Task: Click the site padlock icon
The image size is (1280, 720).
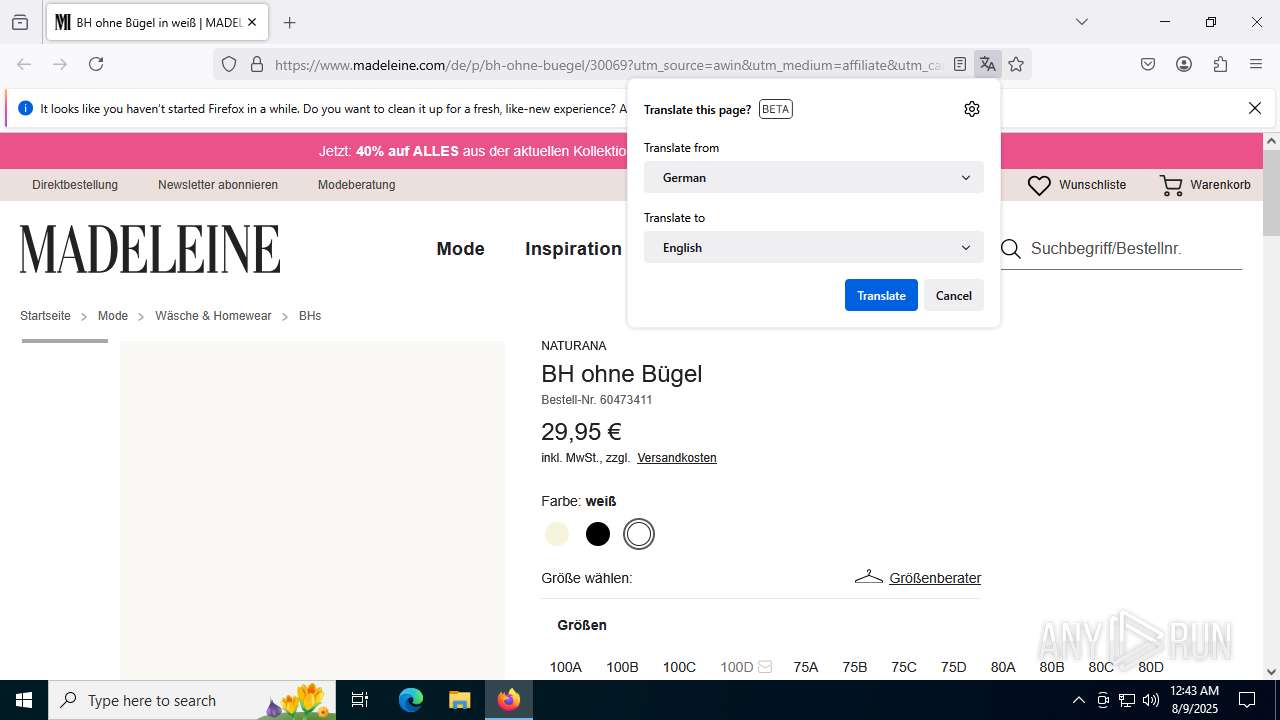Action: pyautogui.click(x=257, y=64)
